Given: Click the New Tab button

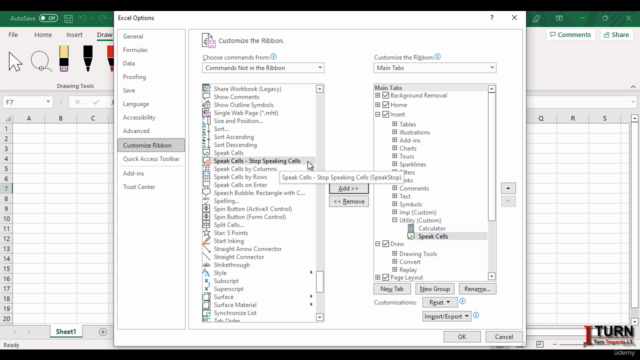Looking at the screenshot, I should point(392,289).
